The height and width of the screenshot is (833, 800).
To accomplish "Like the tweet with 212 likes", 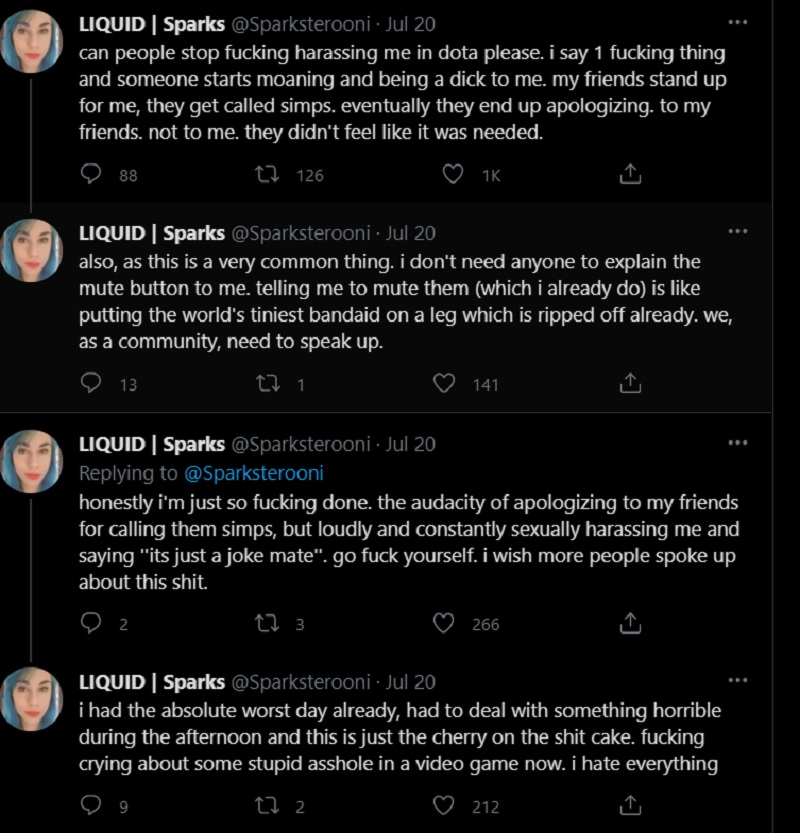I will click(x=444, y=805).
